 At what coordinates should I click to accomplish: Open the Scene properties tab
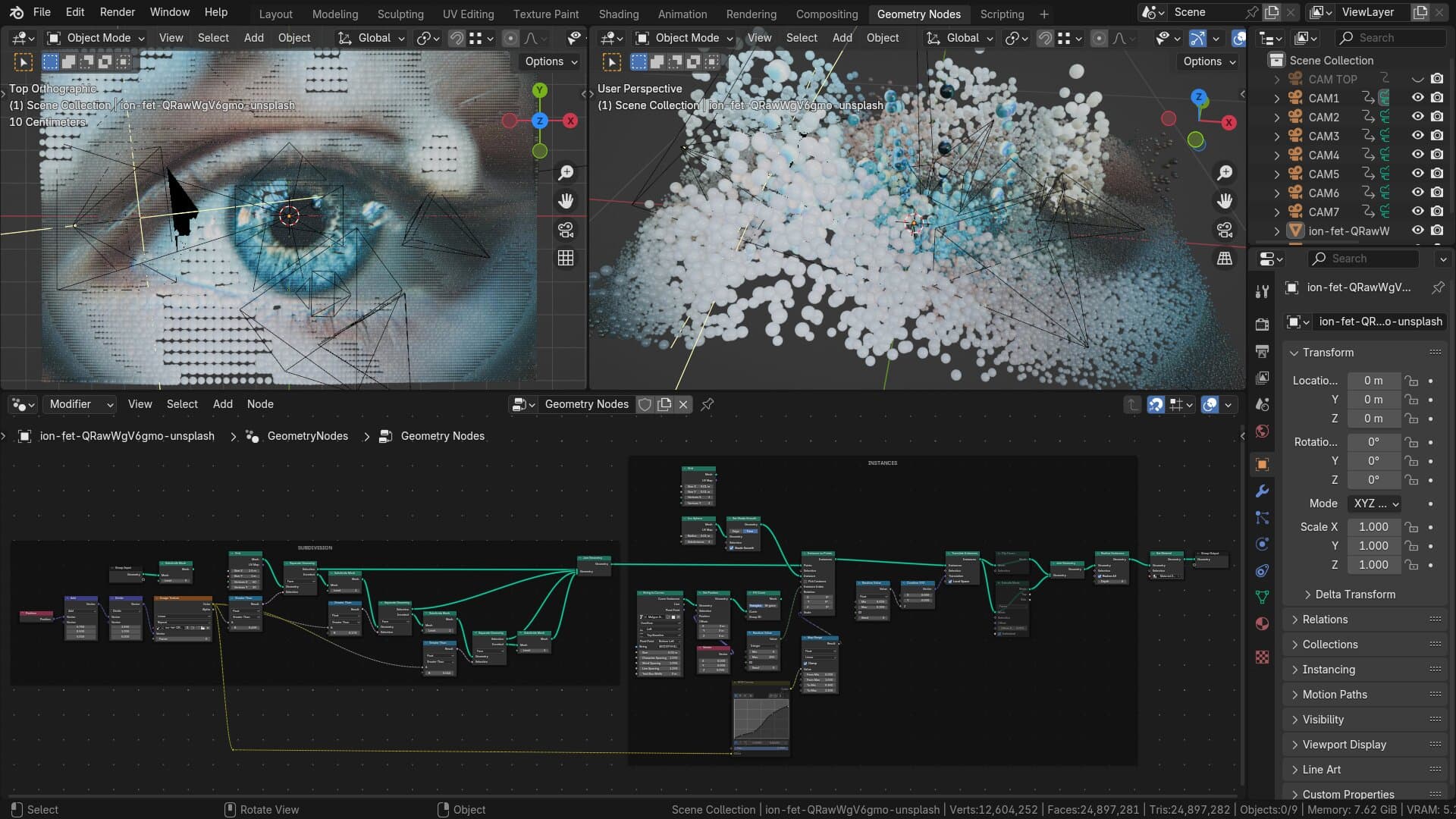[1262, 404]
